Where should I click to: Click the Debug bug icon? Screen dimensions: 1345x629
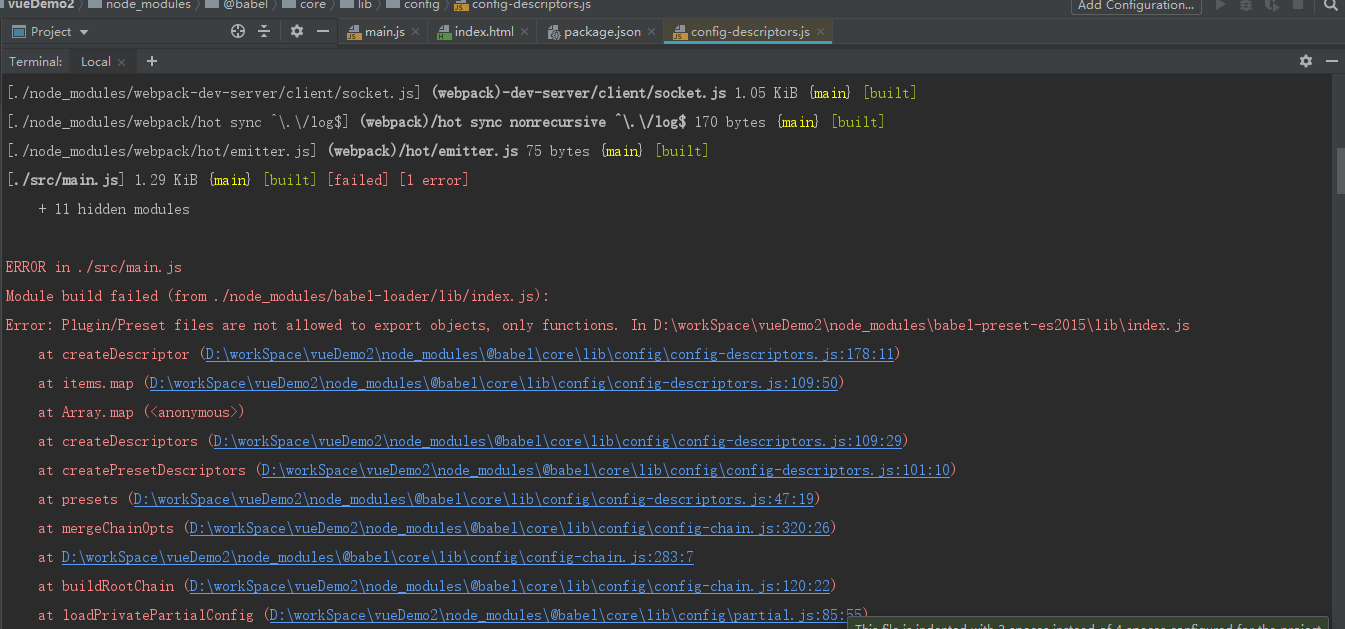point(1246,6)
